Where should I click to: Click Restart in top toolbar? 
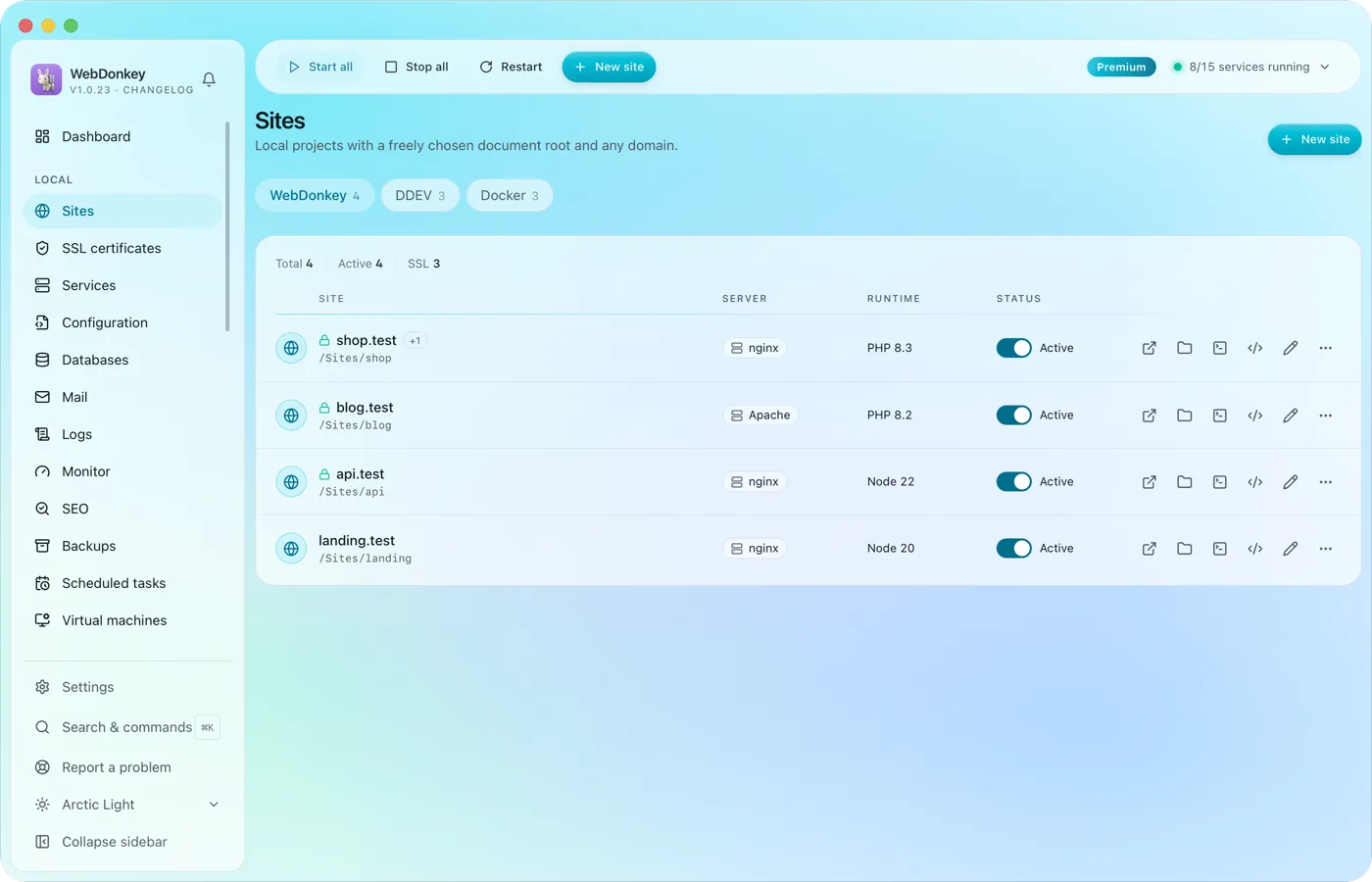tap(511, 67)
